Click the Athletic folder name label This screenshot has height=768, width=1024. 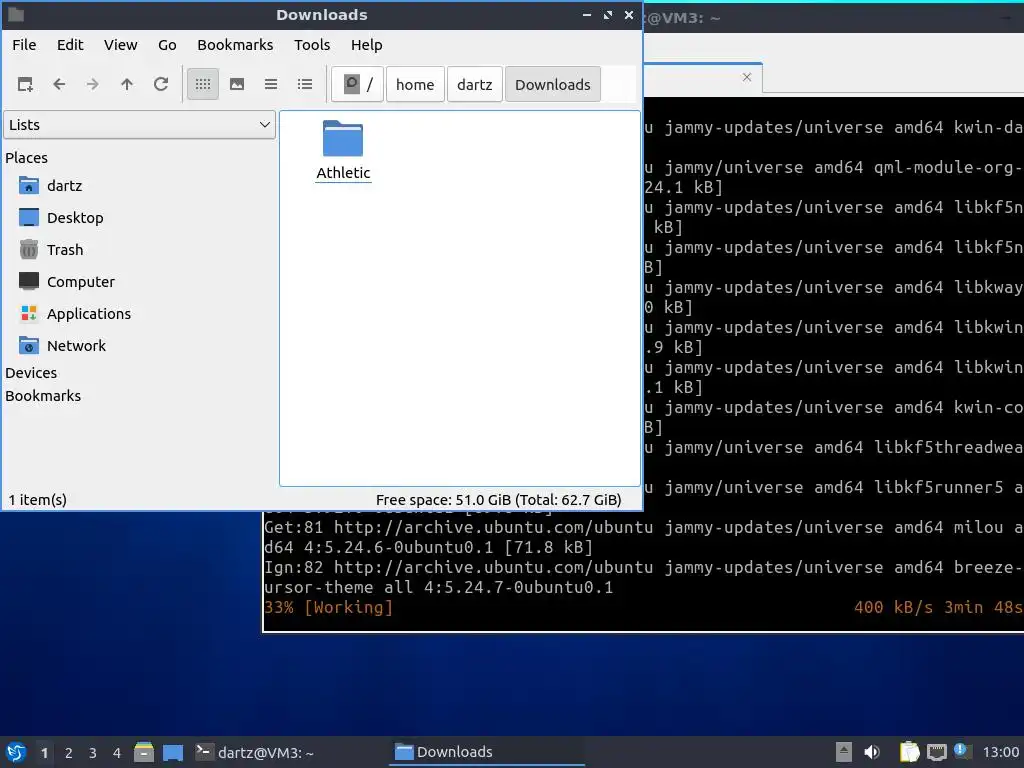[x=344, y=173]
